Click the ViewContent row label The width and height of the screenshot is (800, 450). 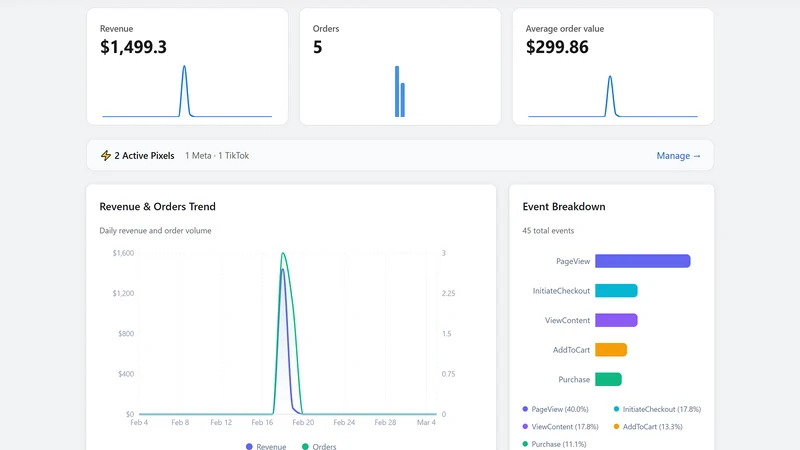pos(567,320)
